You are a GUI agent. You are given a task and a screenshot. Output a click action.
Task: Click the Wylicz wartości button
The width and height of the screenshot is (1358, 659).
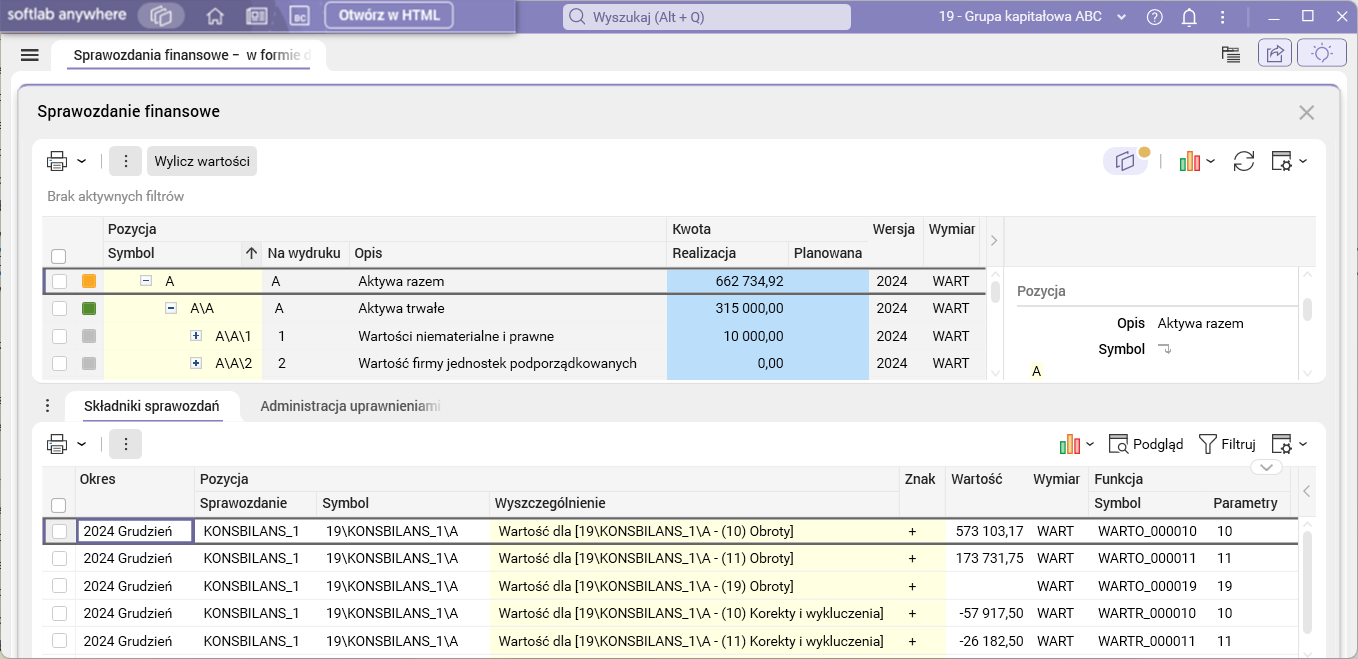click(202, 161)
